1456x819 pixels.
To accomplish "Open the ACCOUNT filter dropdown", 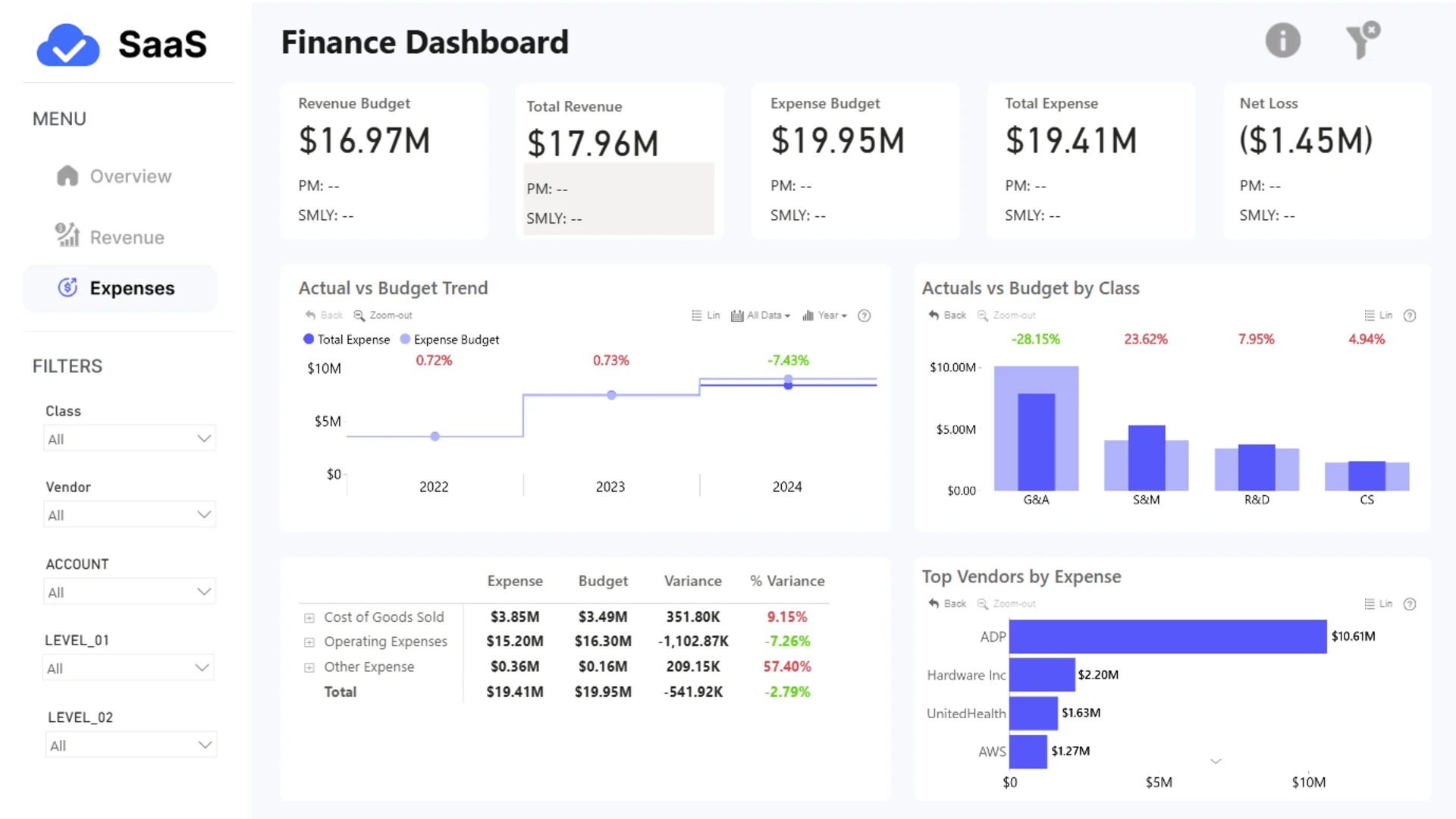I will point(130,591).
